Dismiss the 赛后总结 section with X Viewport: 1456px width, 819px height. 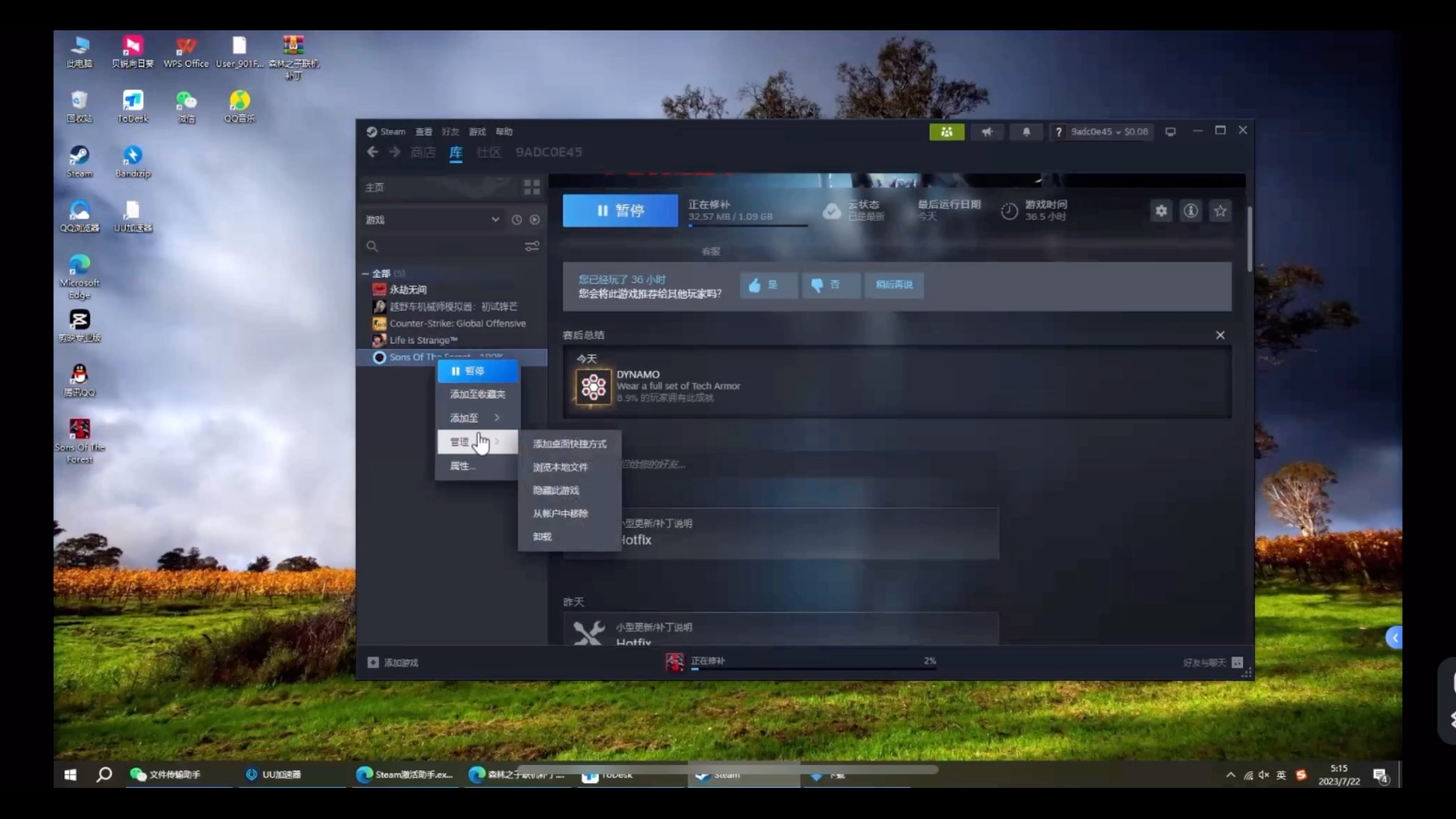(x=1220, y=335)
